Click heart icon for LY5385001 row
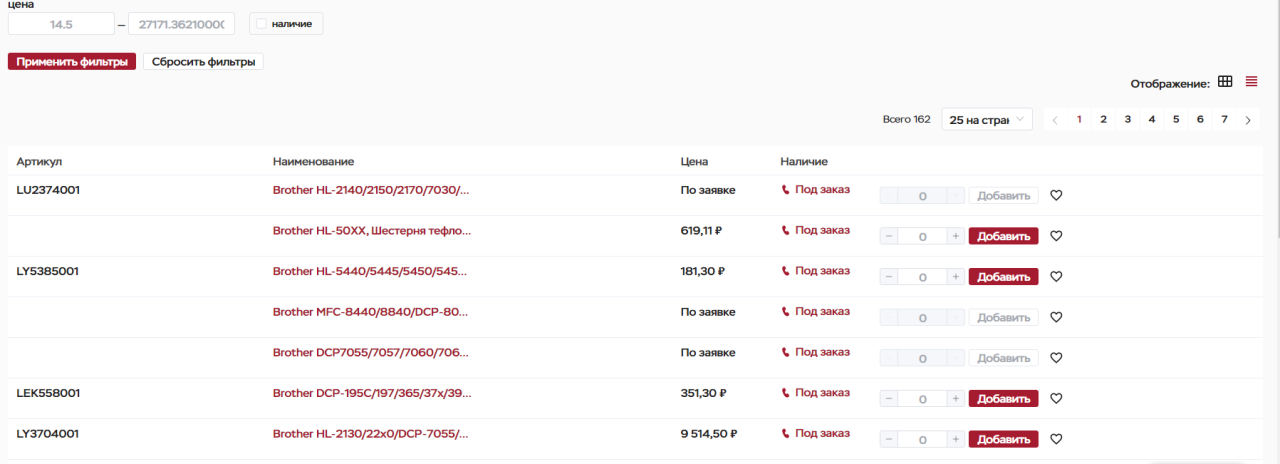 (x=1056, y=277)
